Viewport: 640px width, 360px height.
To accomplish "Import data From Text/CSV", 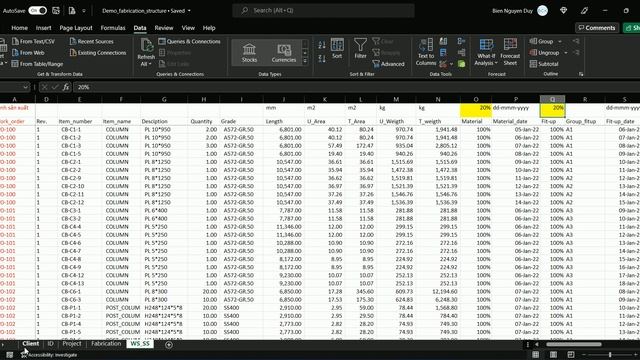I will [x=33, y=41].
